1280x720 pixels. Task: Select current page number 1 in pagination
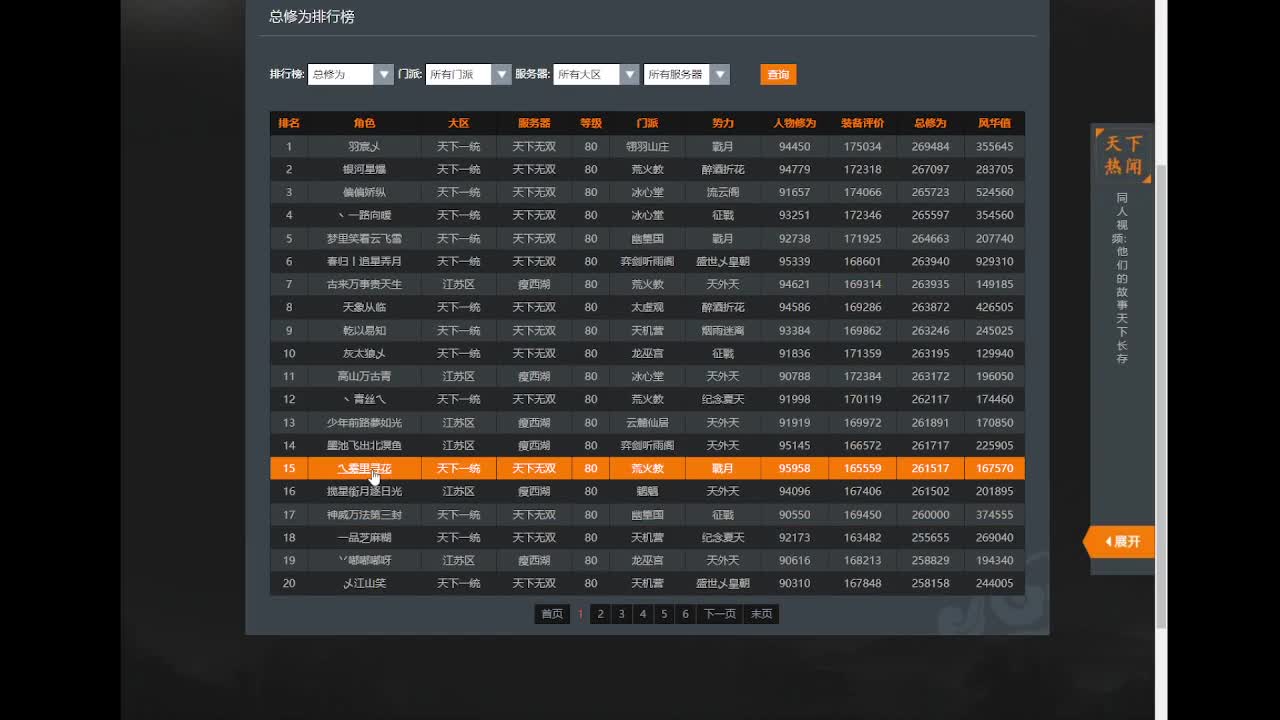580,614
